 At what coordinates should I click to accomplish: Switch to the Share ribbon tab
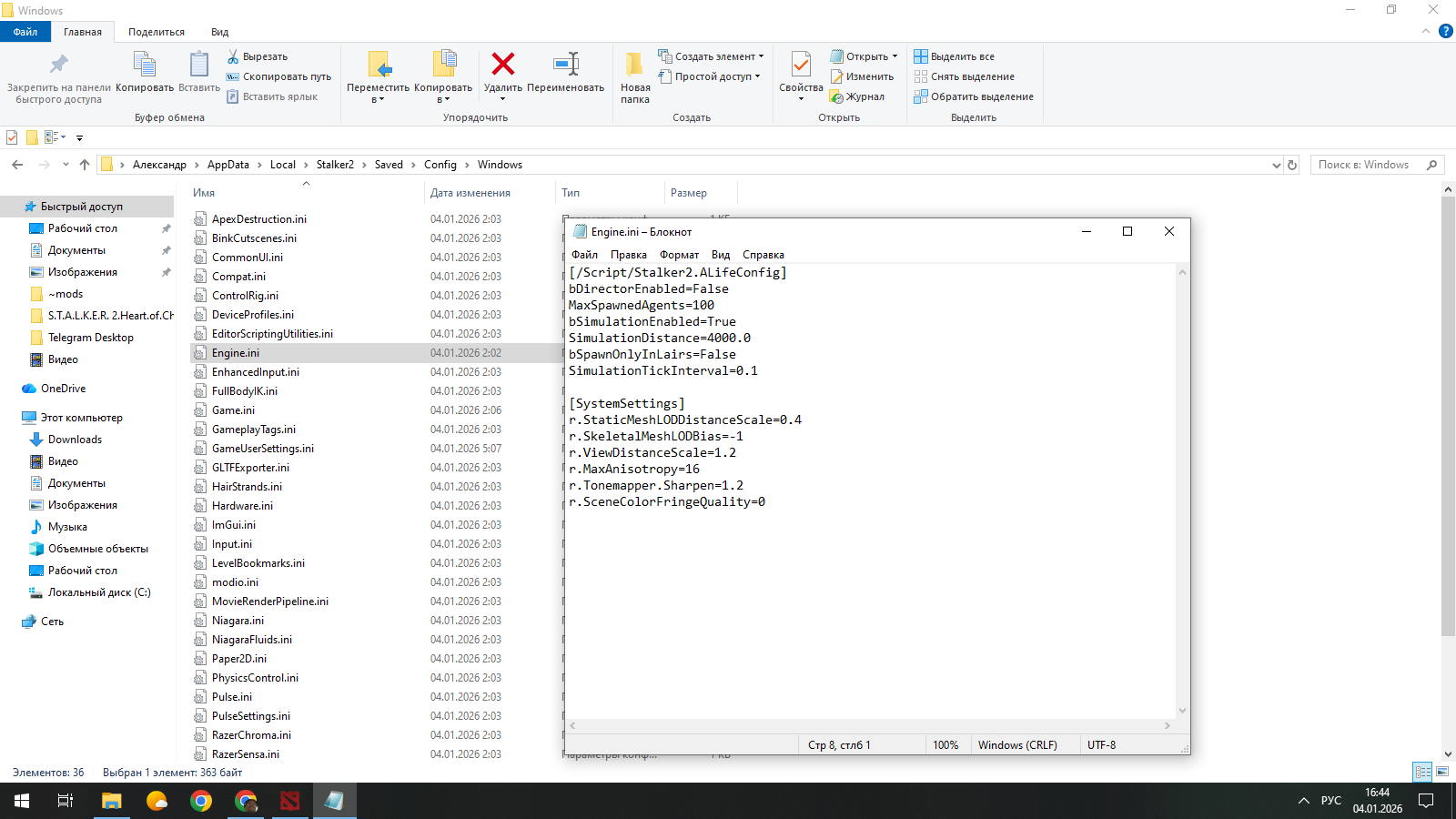tap(157, 32)
